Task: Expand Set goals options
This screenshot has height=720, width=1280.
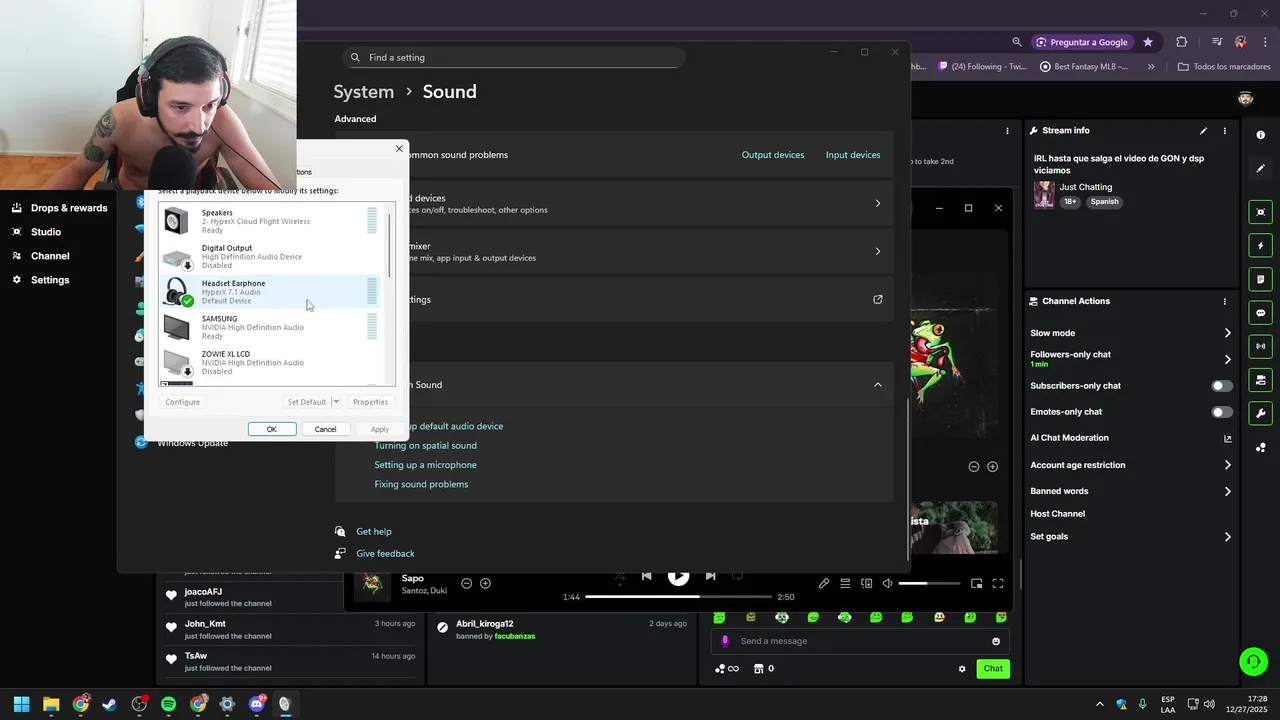Action: click(x=1228, y=537)
